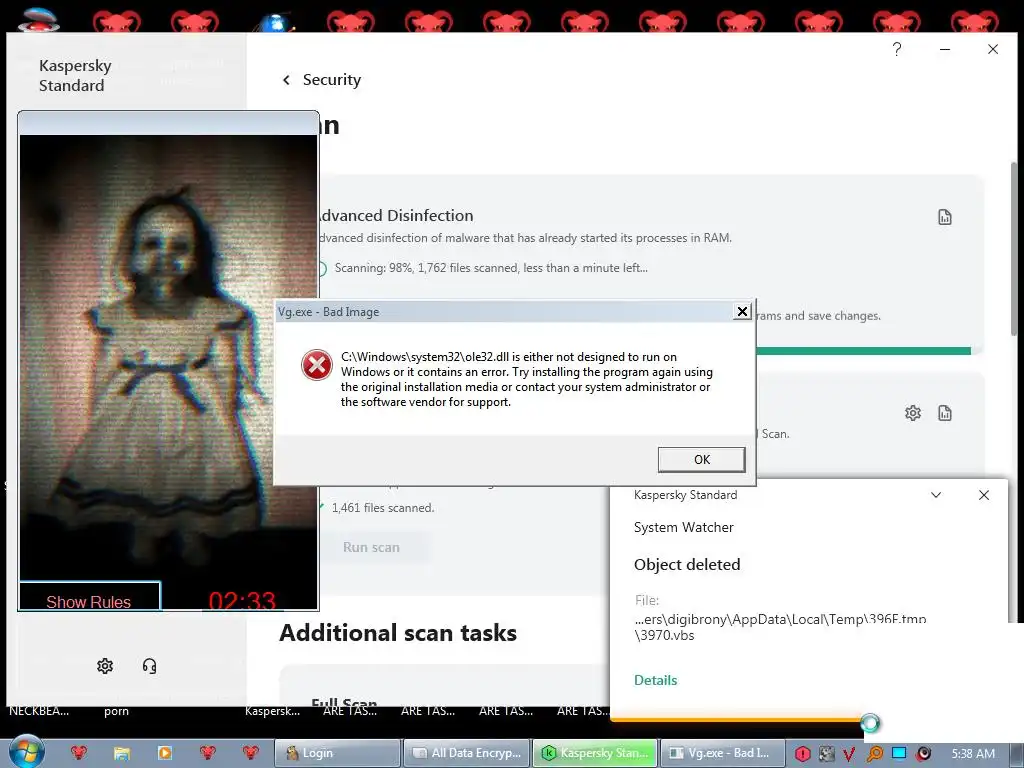This screenshot has height=768, width=1024.
Task: Launch the media player taskbar icon
Action: pos(165,753)
